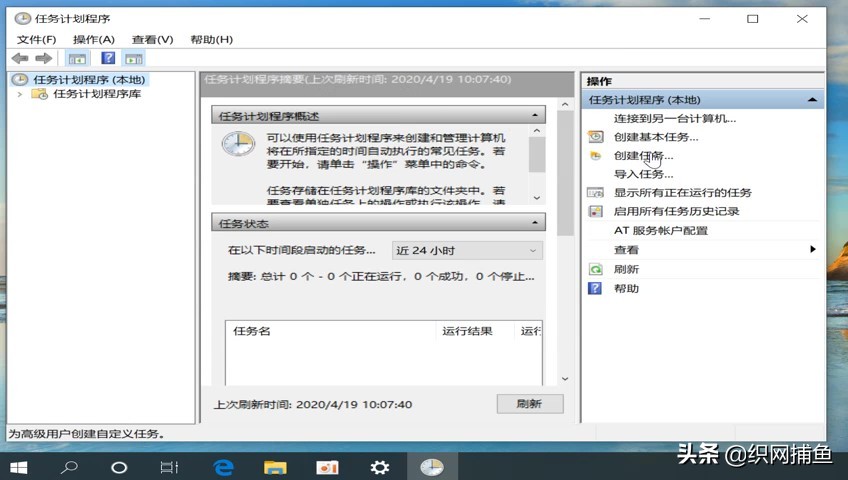848x480 pixels.
Task: Collapse the 任务计划程序概述 section
Action: click(x=534, y=115)
